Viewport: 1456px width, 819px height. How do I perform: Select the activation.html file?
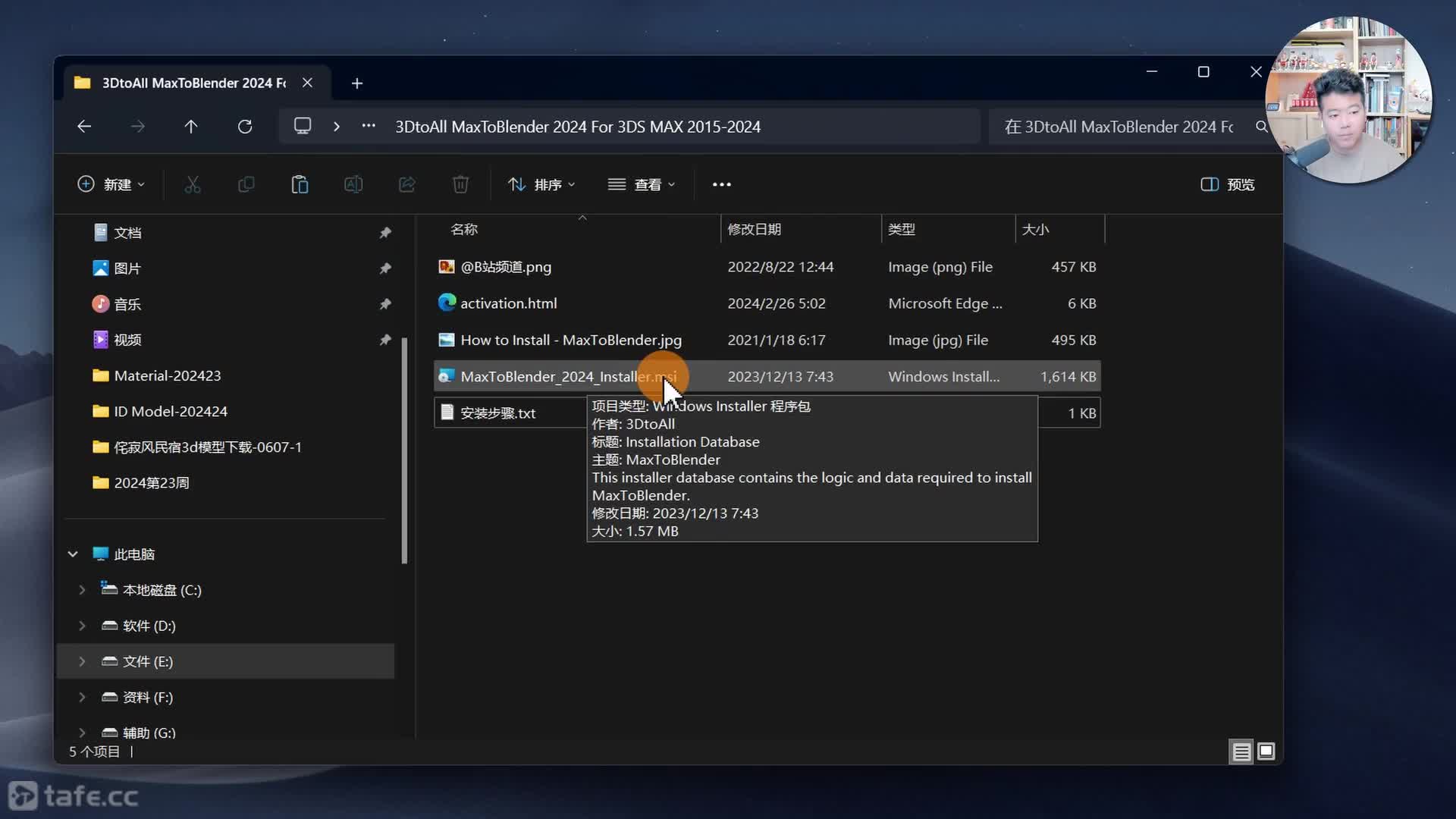[508, 303]
